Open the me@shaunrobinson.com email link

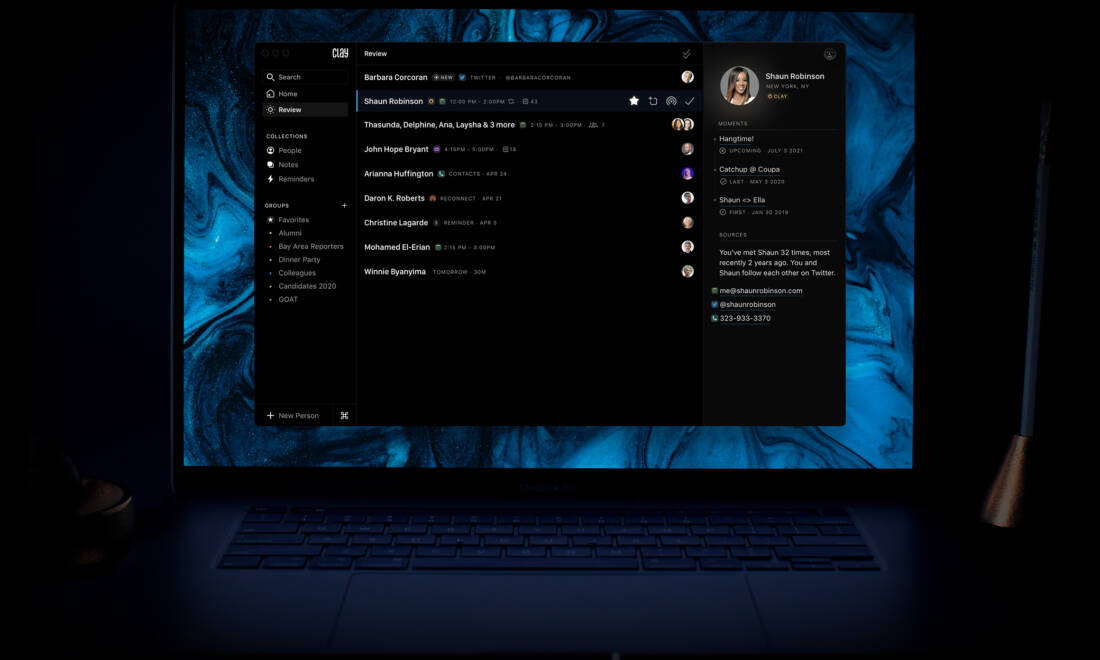[x=760, y=291]
